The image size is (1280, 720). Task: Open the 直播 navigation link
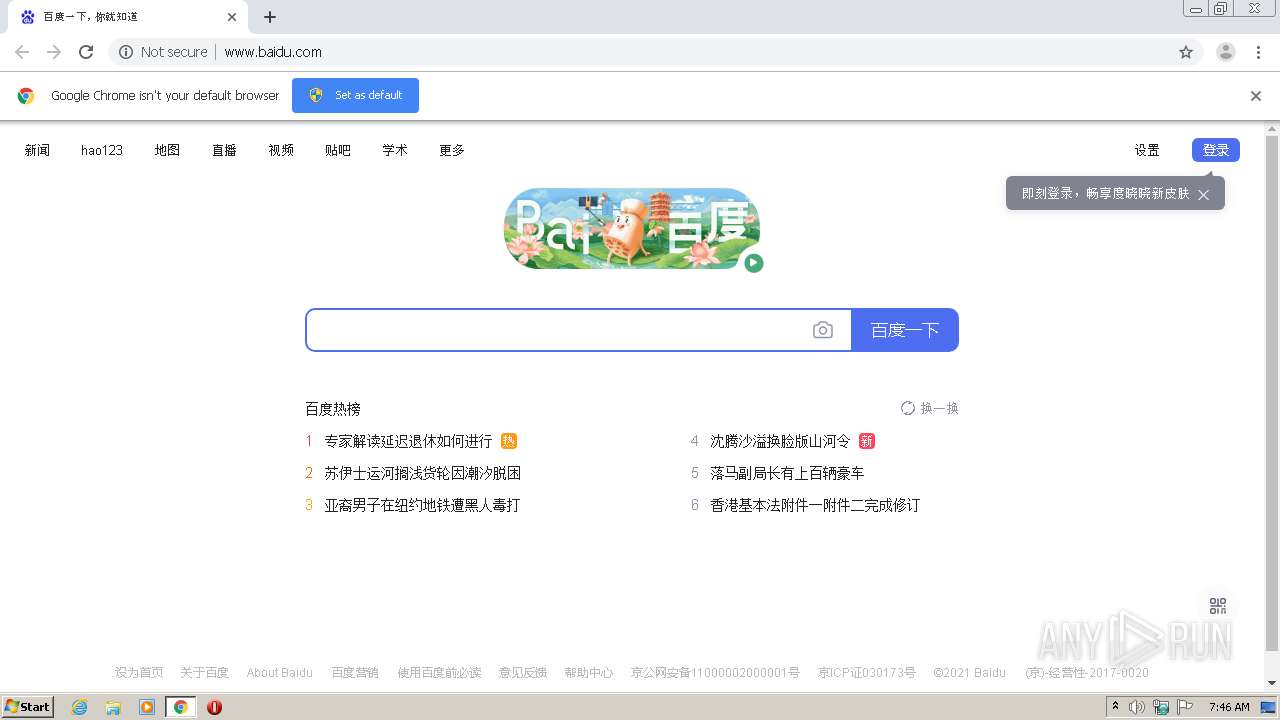point(224,150)
